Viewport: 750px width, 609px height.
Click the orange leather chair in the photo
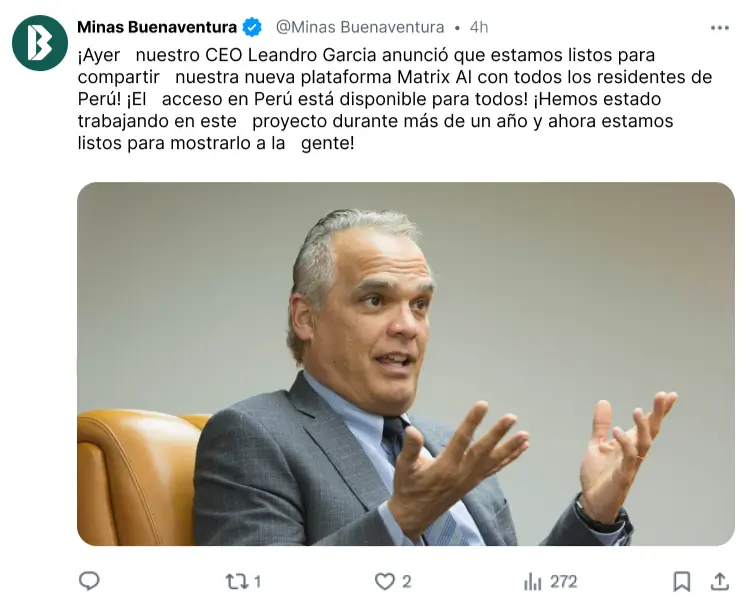[139, 478]
